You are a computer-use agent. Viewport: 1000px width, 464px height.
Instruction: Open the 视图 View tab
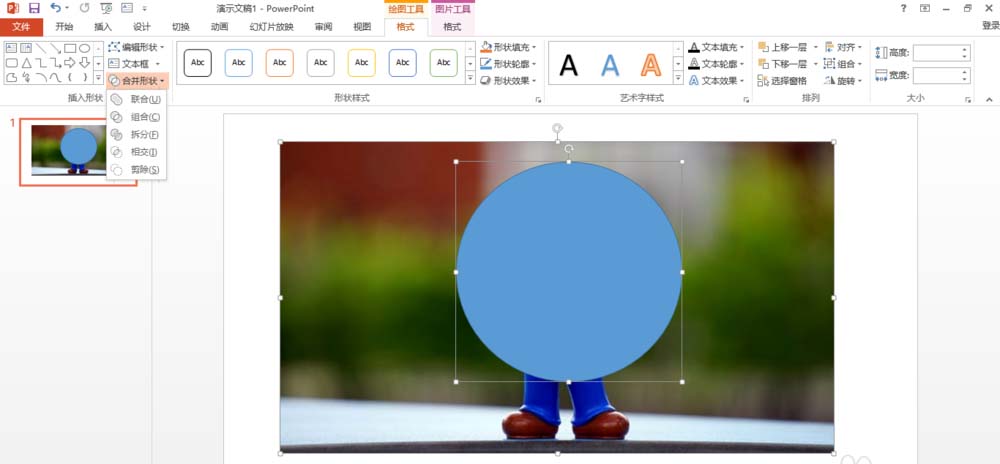click(362, 27)
